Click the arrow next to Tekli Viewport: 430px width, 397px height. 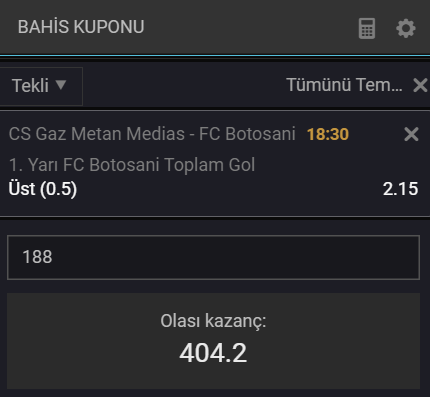coord(61,85)
